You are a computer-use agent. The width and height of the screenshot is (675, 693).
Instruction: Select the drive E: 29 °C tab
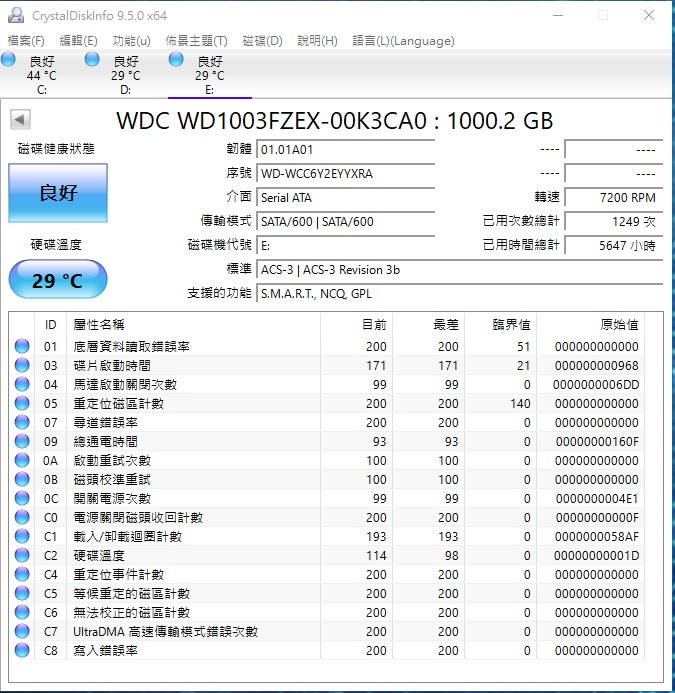click(x=210, y=75)
